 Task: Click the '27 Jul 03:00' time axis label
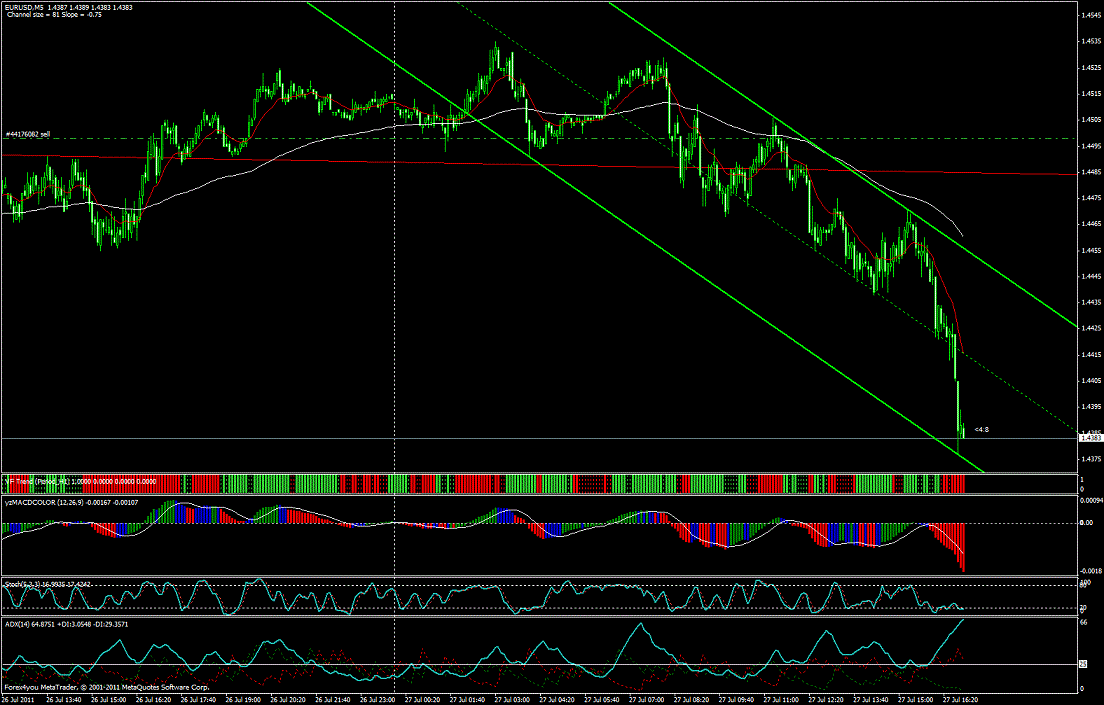pos(512,700)
